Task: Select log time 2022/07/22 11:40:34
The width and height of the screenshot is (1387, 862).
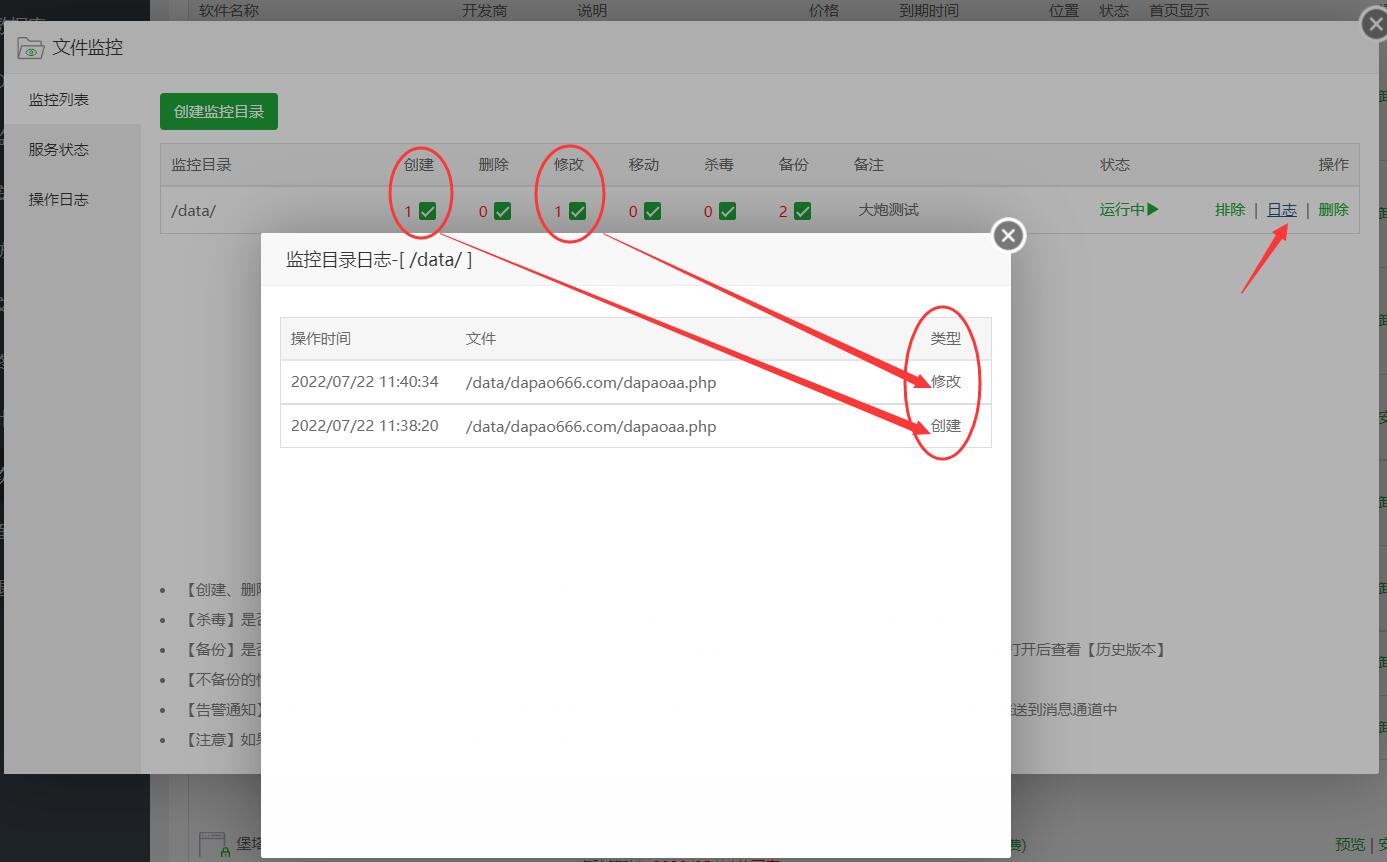Action: click(365, 382)
